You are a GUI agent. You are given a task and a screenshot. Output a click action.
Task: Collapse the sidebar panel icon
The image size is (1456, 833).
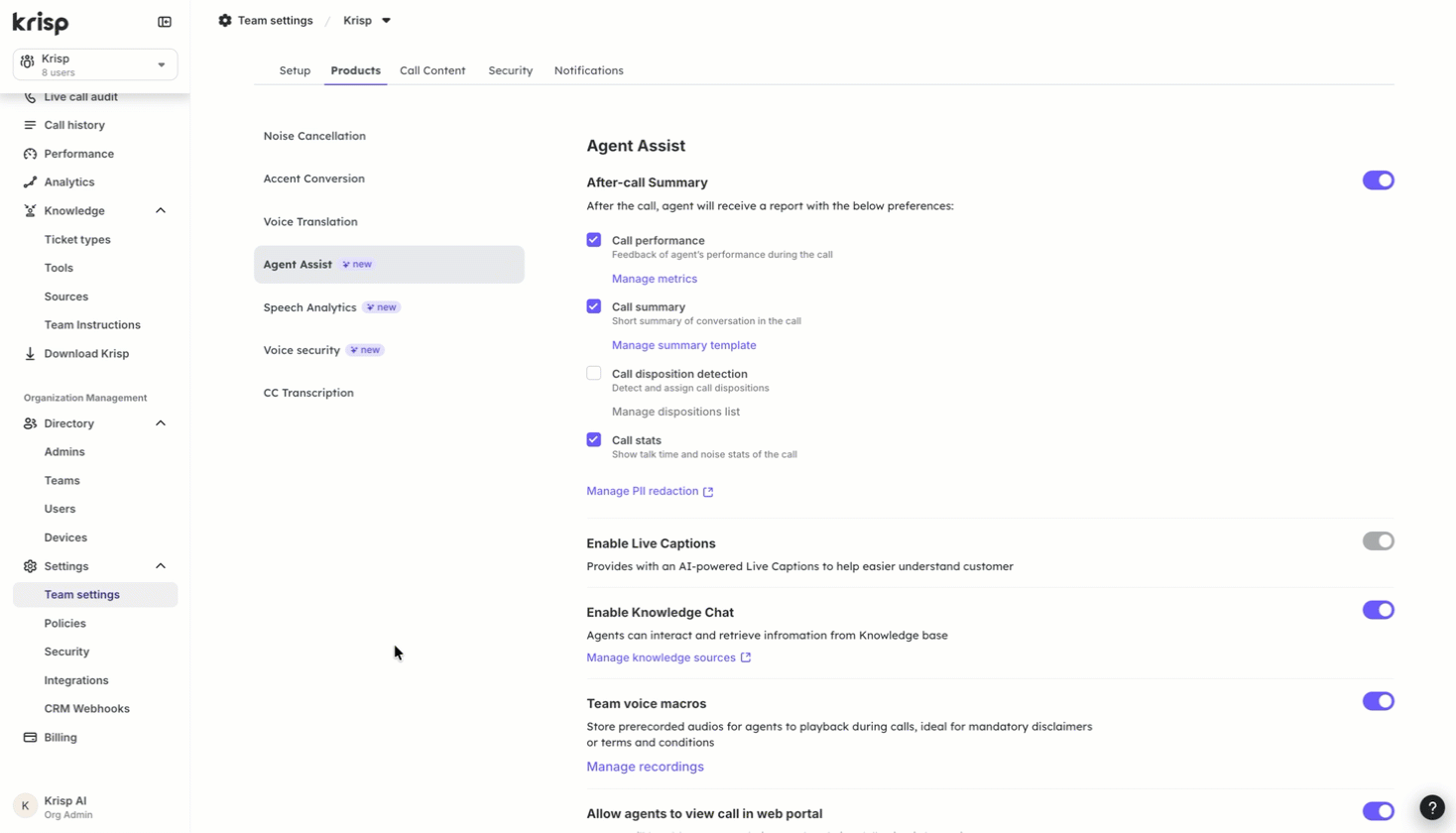(165, 22)
